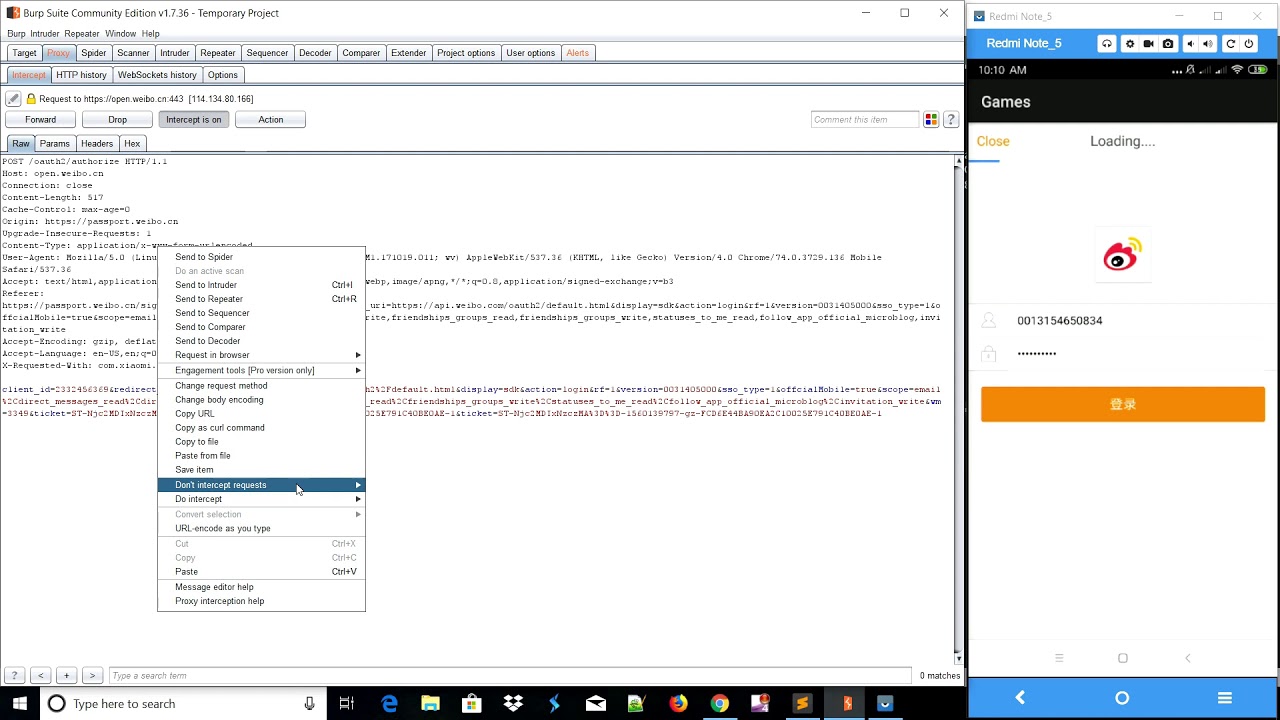Click the Action button
Image resolution: width=1280 pixels, height=720 pixels.
pyautogui.click(x=270, y=120)
